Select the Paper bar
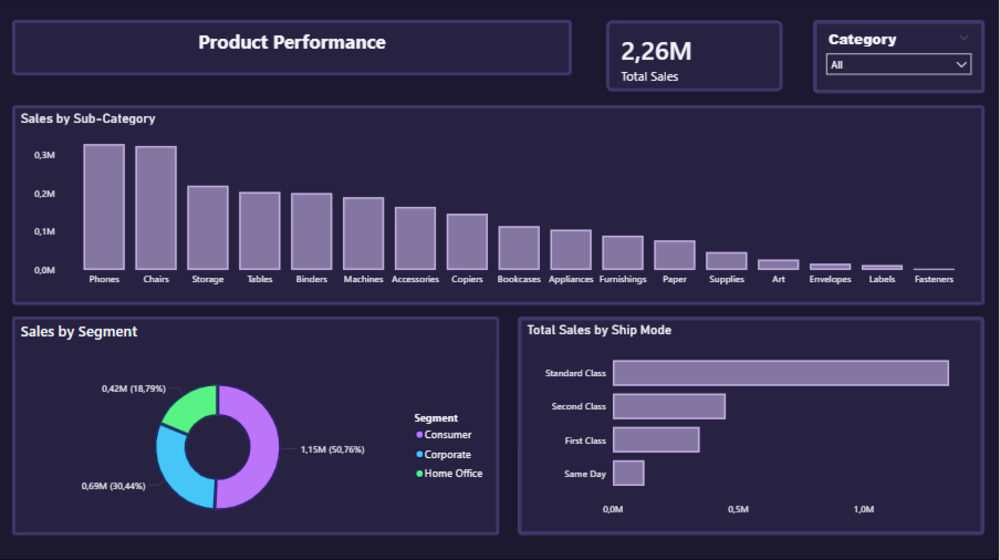Image resolution: width=1000 pixels, height=560 pixels. pyautogui.click(x=675, y=254)
